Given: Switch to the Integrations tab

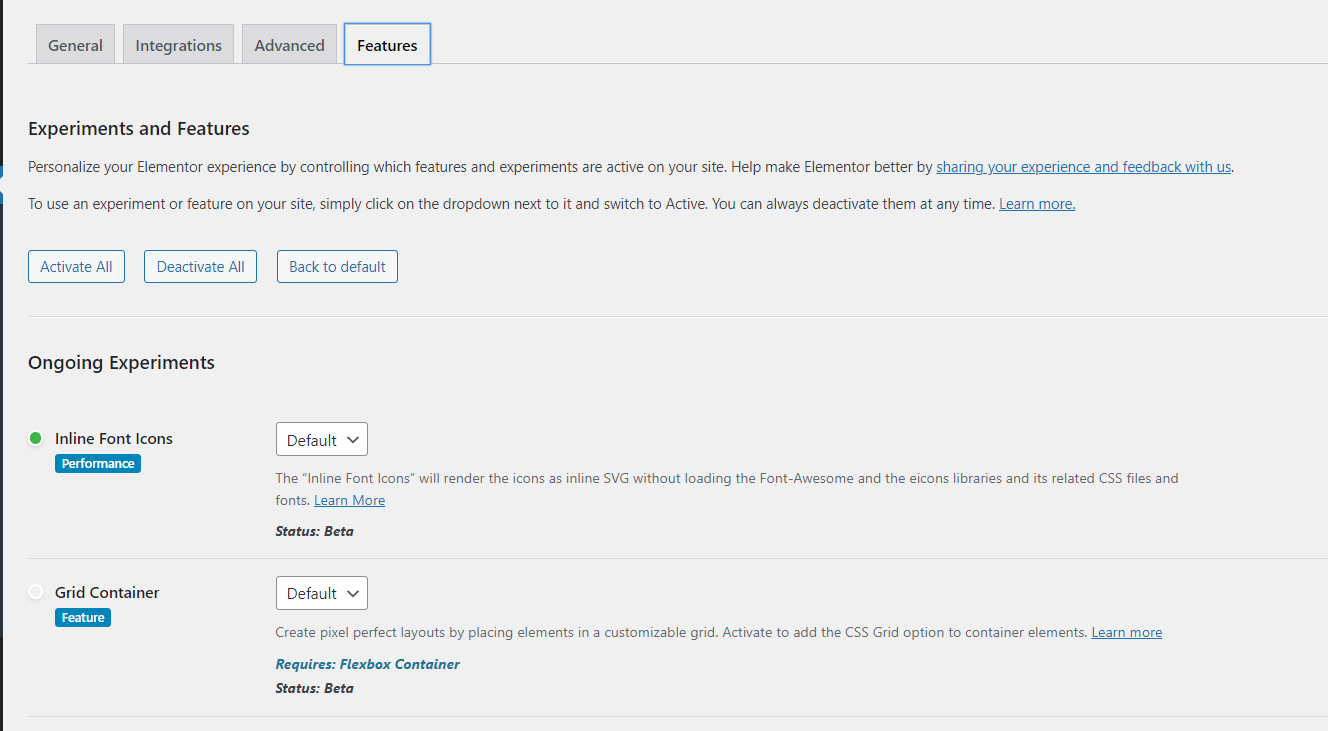Looking at the screenshot, I should pyautogui.click(x=178, y=45).
